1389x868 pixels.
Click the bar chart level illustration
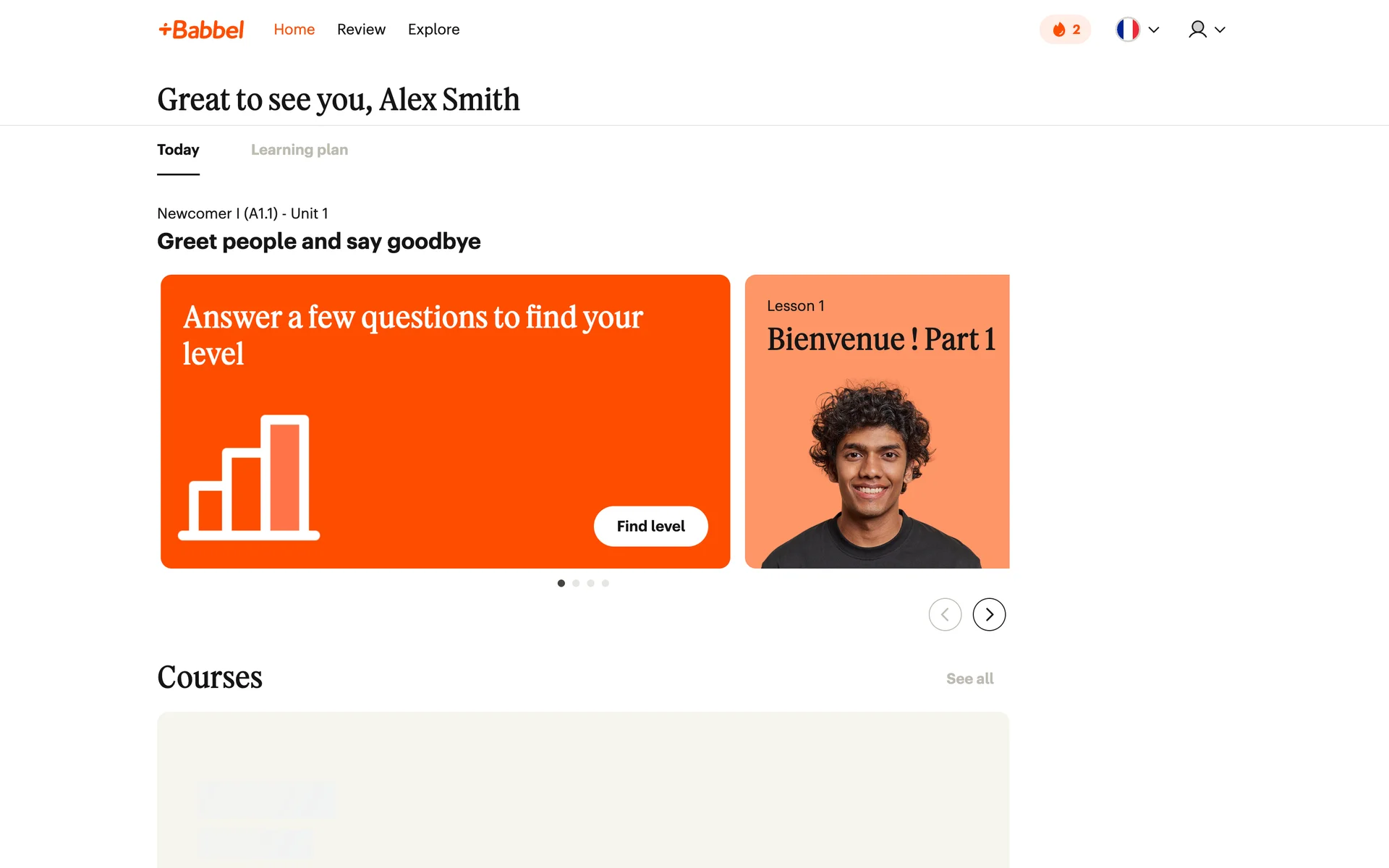click(249, 477)
